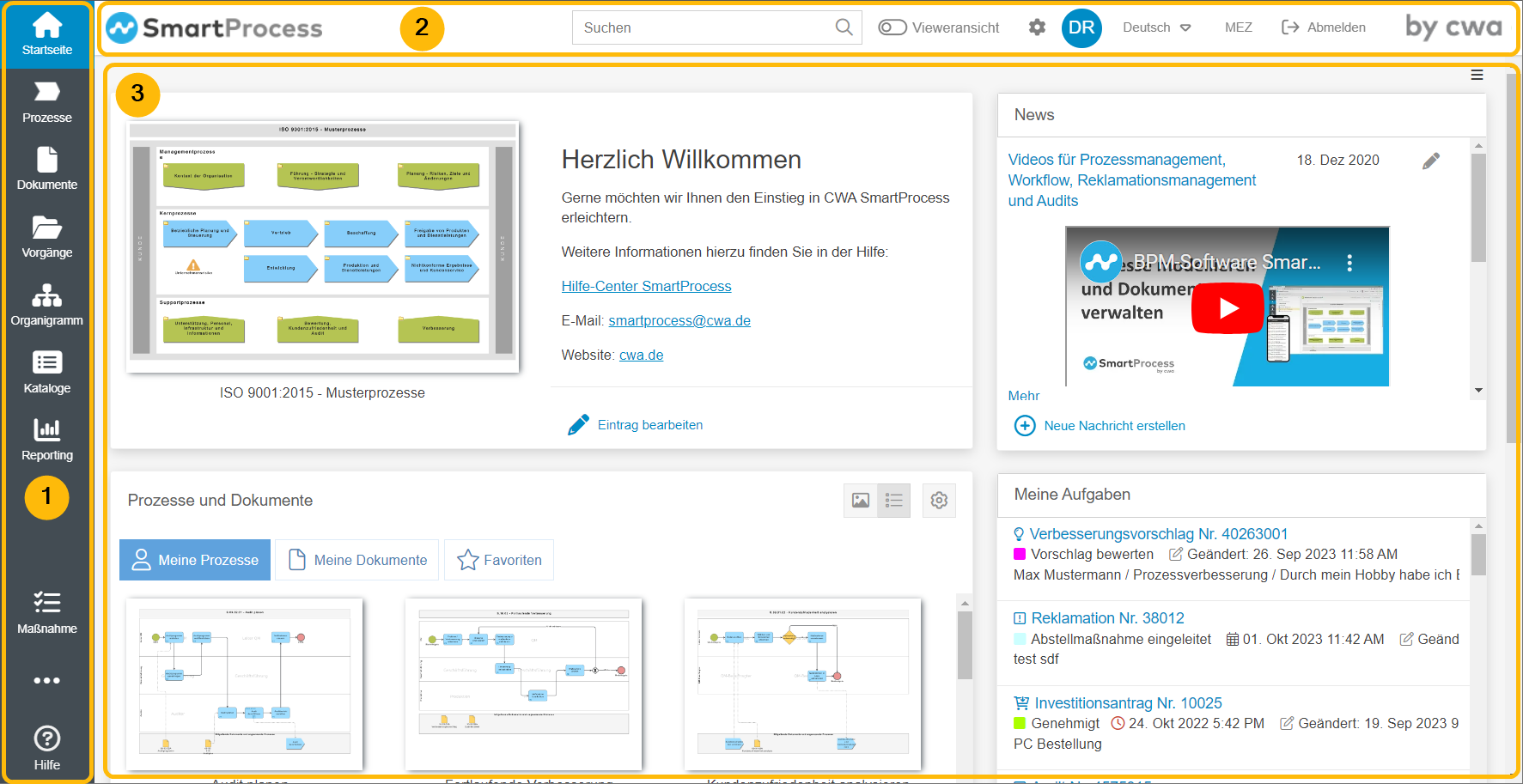Viewport: 1523px width, 784px height.
Task: Click Neue Nachricht erstellen
Action: click(x=1114, y=426)
